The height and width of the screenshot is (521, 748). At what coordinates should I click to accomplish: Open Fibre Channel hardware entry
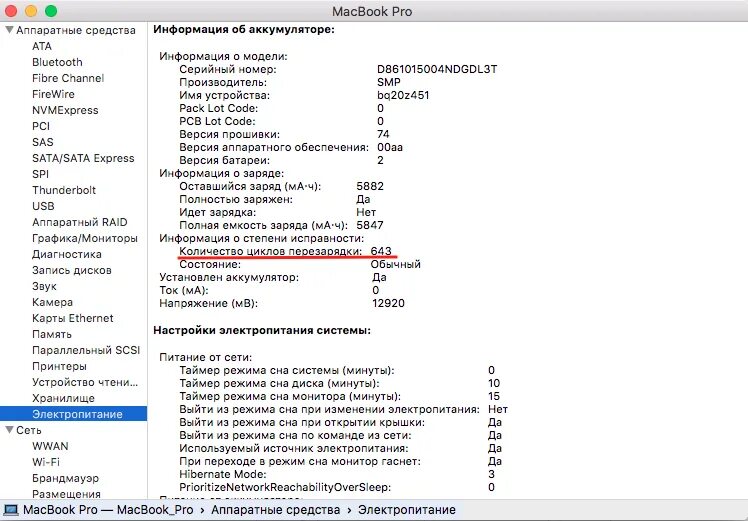pos(68,78)
